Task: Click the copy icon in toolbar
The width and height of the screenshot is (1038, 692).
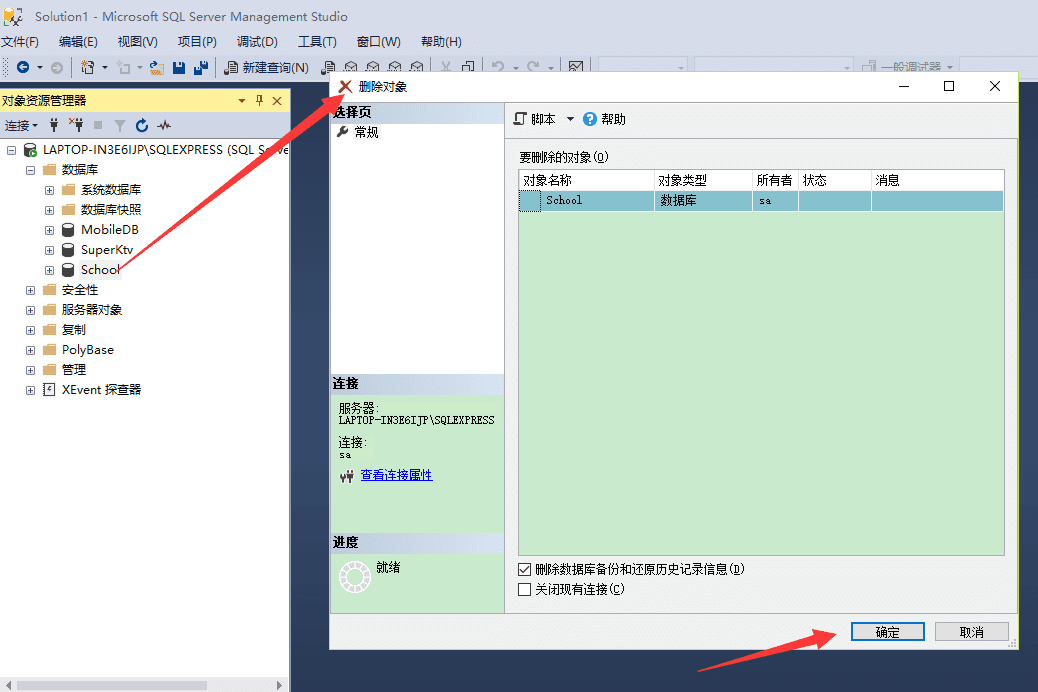Action: (468, 67)
